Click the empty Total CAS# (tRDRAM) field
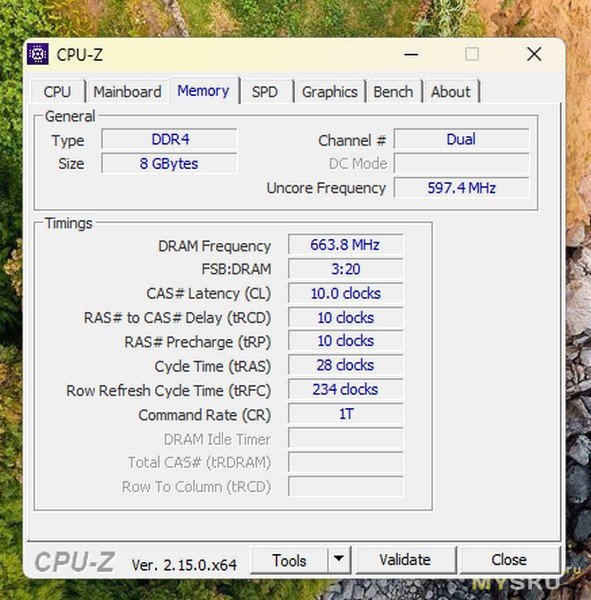 (x=345, y=462)
